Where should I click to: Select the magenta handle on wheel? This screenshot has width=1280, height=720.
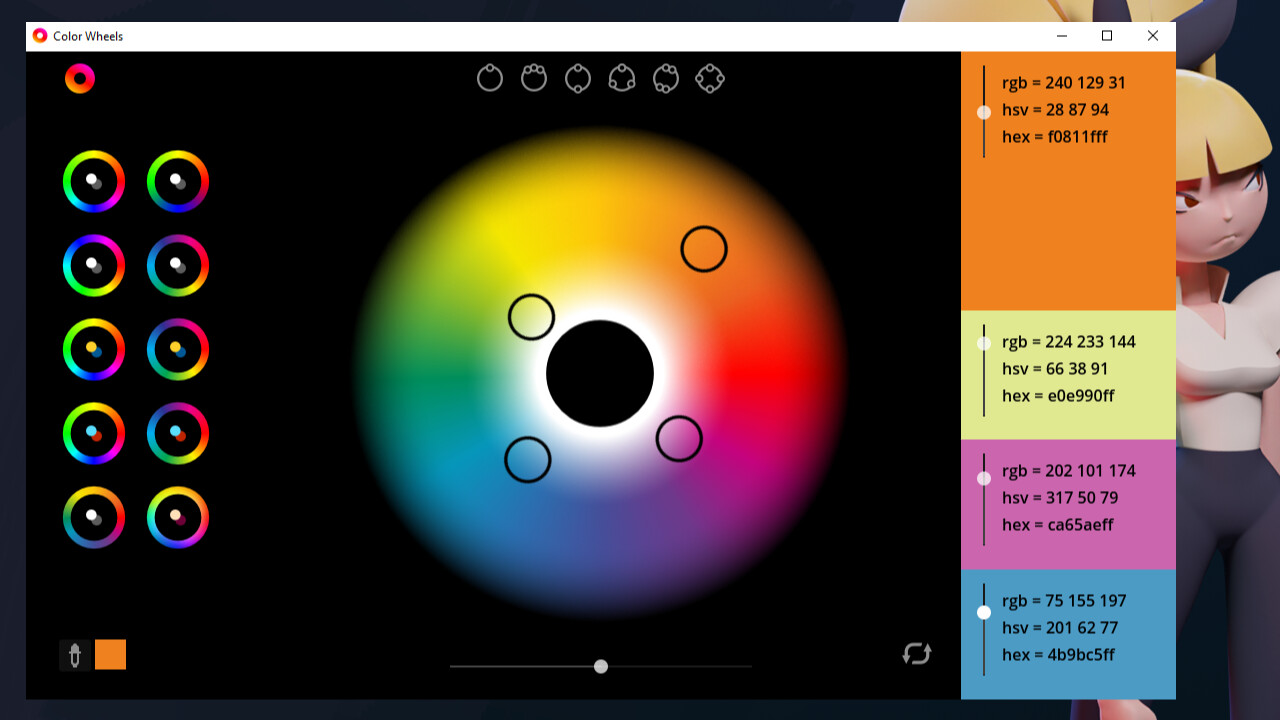(679, 439)
